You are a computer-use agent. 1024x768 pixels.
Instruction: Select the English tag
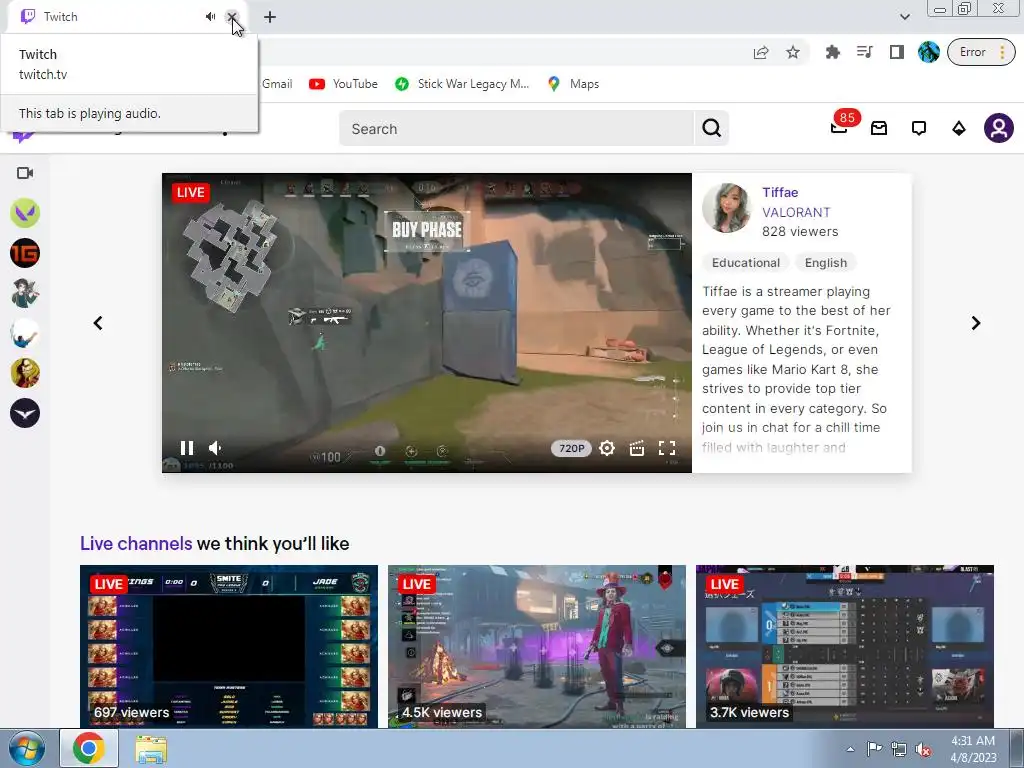pos(825,263)
